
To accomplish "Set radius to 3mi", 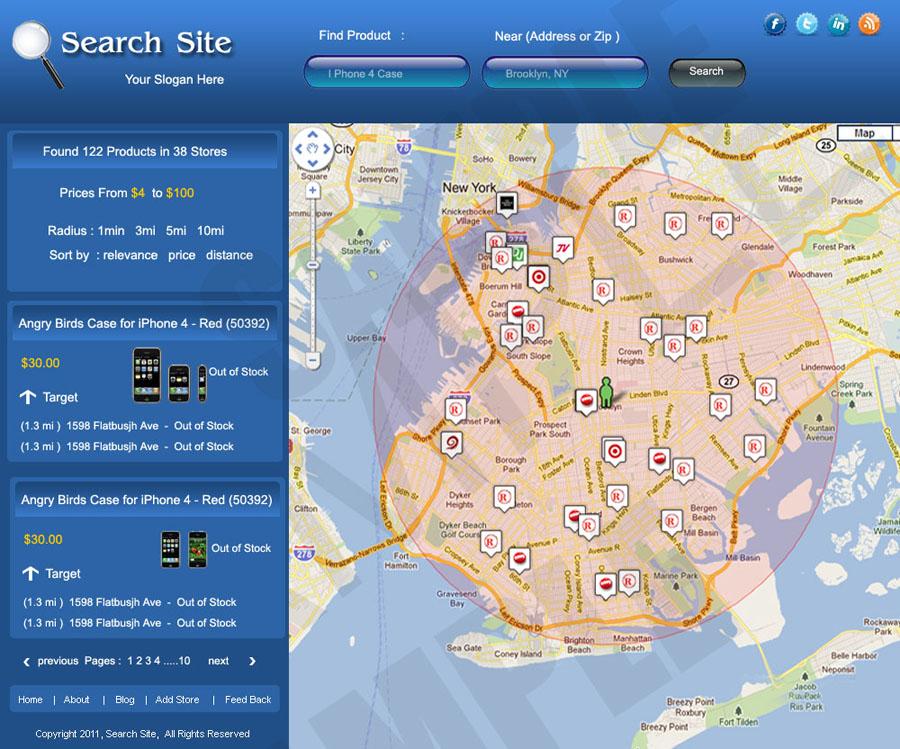I will 145,231.
